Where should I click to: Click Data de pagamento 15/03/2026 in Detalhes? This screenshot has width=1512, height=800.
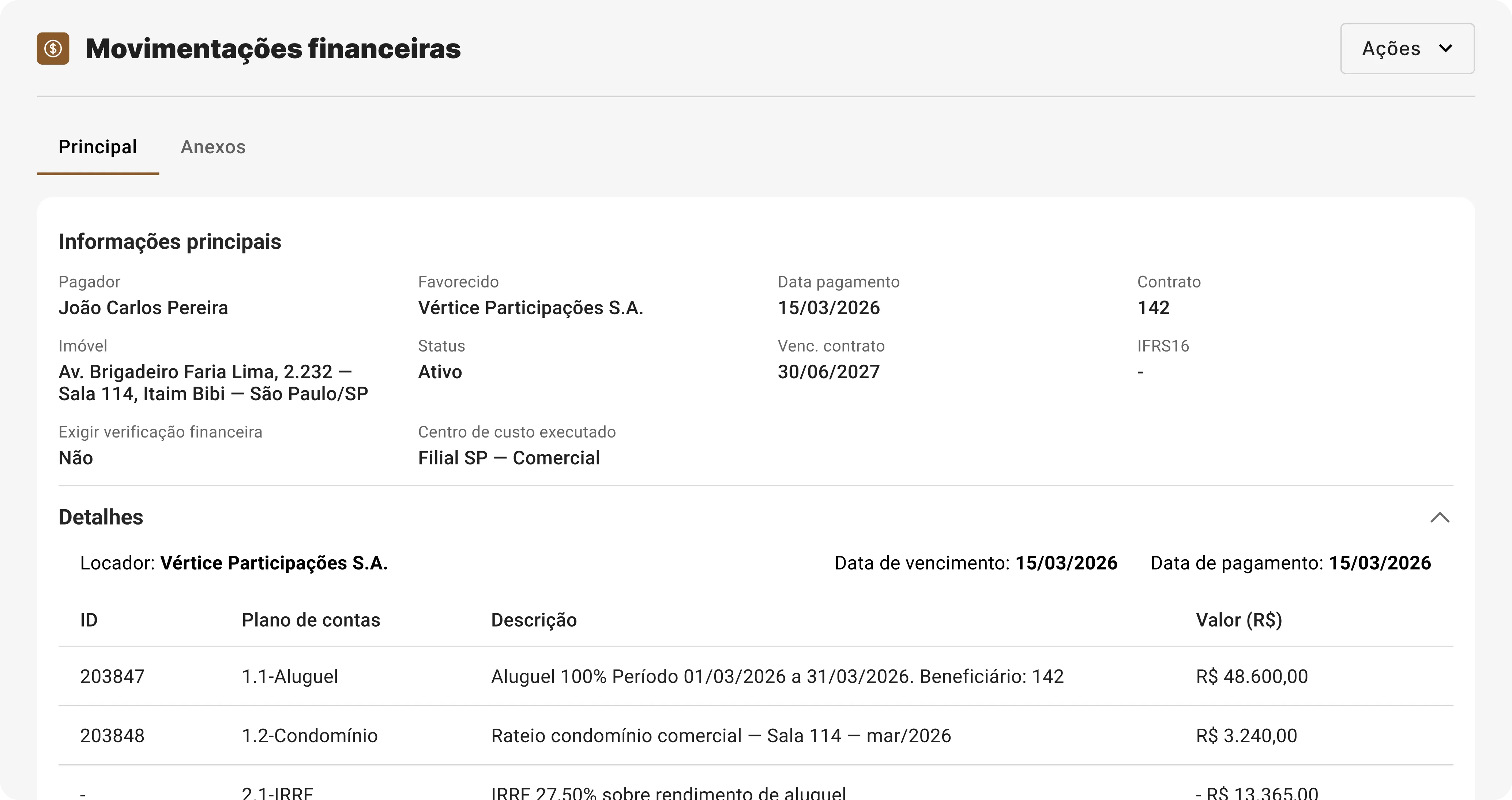coord(1291,563)
